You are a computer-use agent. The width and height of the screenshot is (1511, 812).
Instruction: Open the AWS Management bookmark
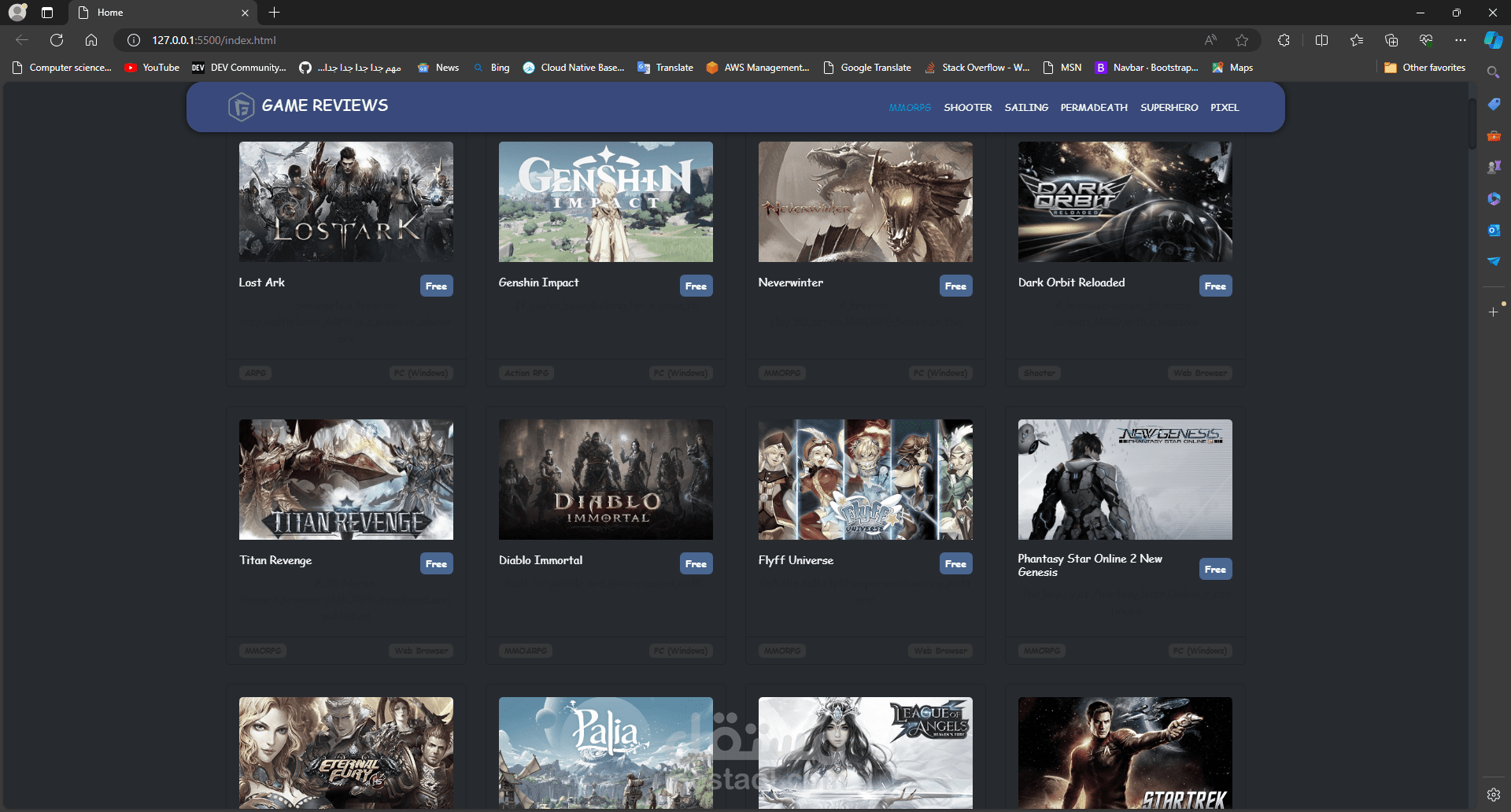tap(758, 68)
